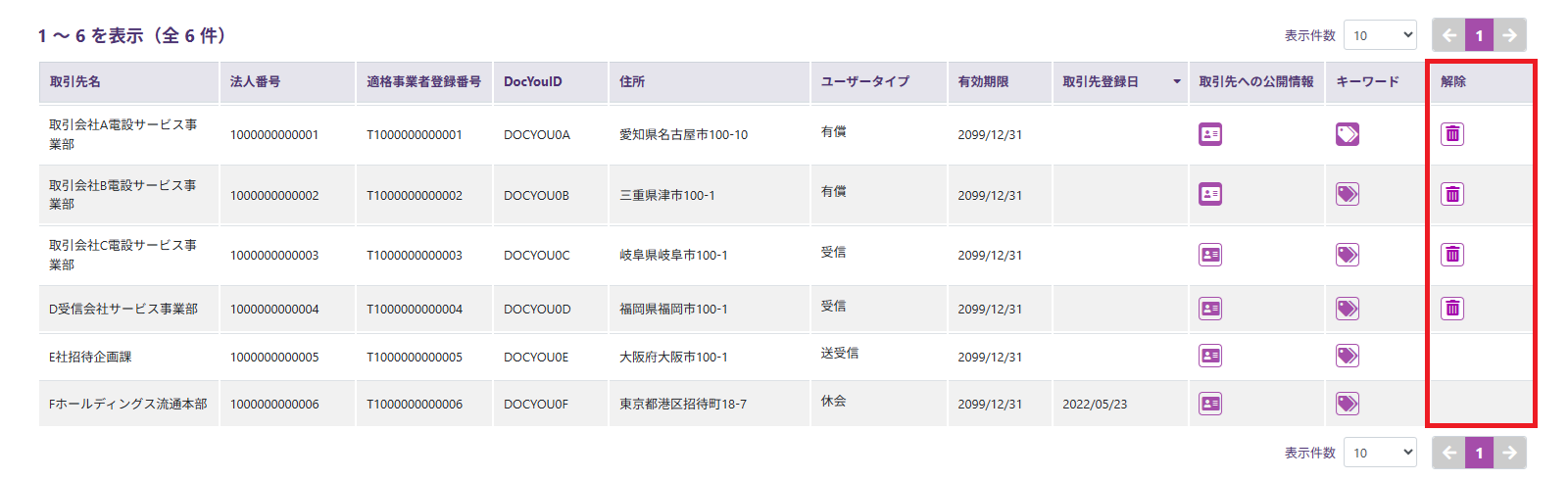Viewport: 1568px width, 480px height.
Task: Remove D受信会社サービス事業部 using its trash icon
Action: tap(1452, 309)
